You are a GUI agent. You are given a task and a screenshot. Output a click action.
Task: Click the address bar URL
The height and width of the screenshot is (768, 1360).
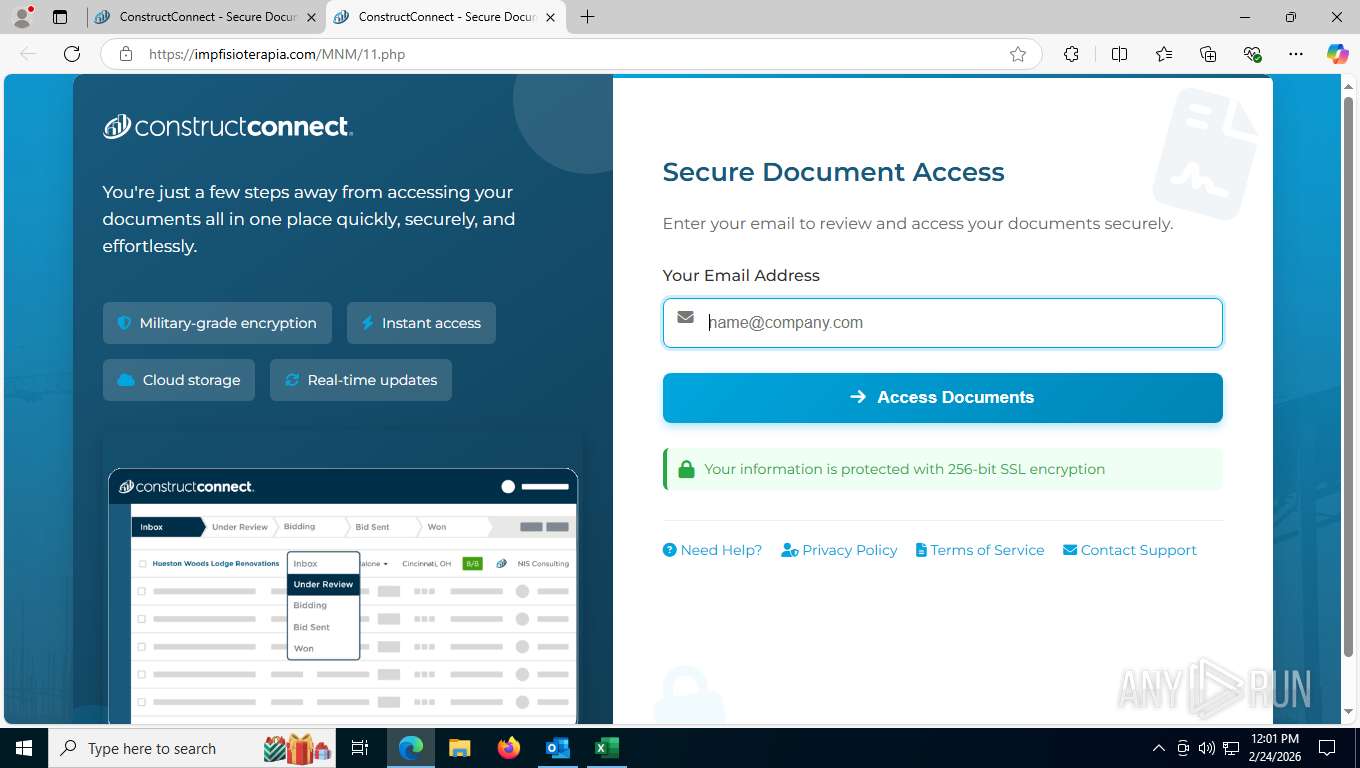click(x=277, y=54)
